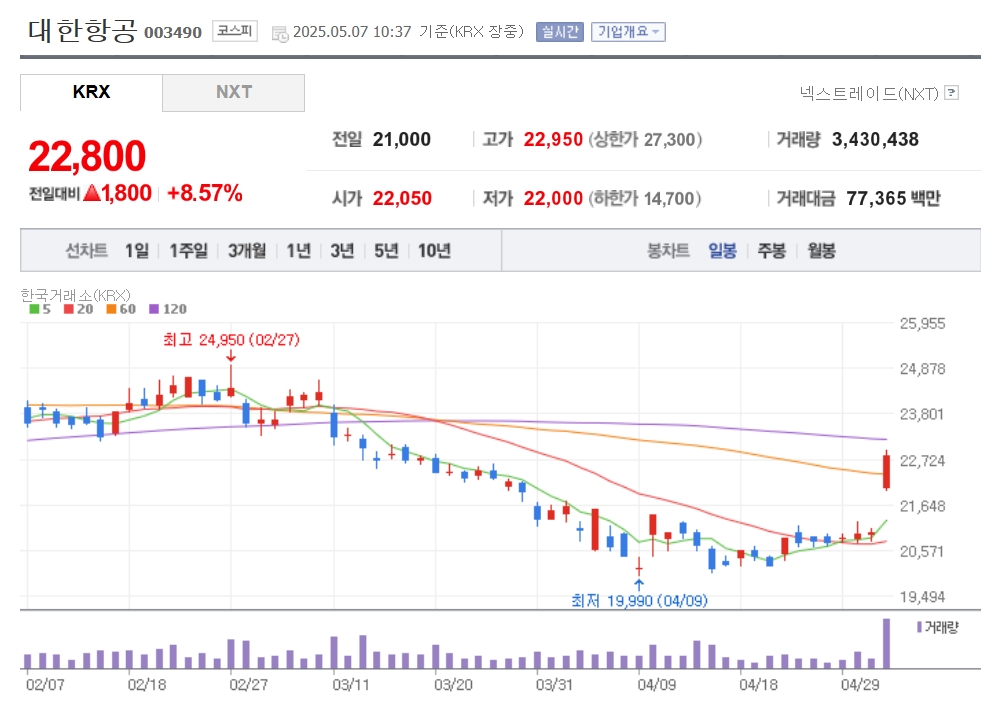Image resolution: width=981 pixels, height=711 pixels.
Task: Select the 1일 line chart period
Action: coord(137,251)
